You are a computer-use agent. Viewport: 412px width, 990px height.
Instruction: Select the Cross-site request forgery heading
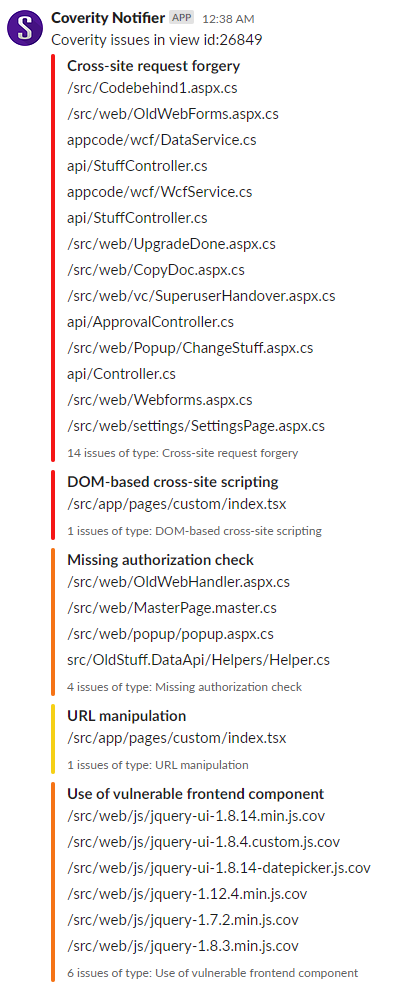pyautogui.click(x=153, y=66)
